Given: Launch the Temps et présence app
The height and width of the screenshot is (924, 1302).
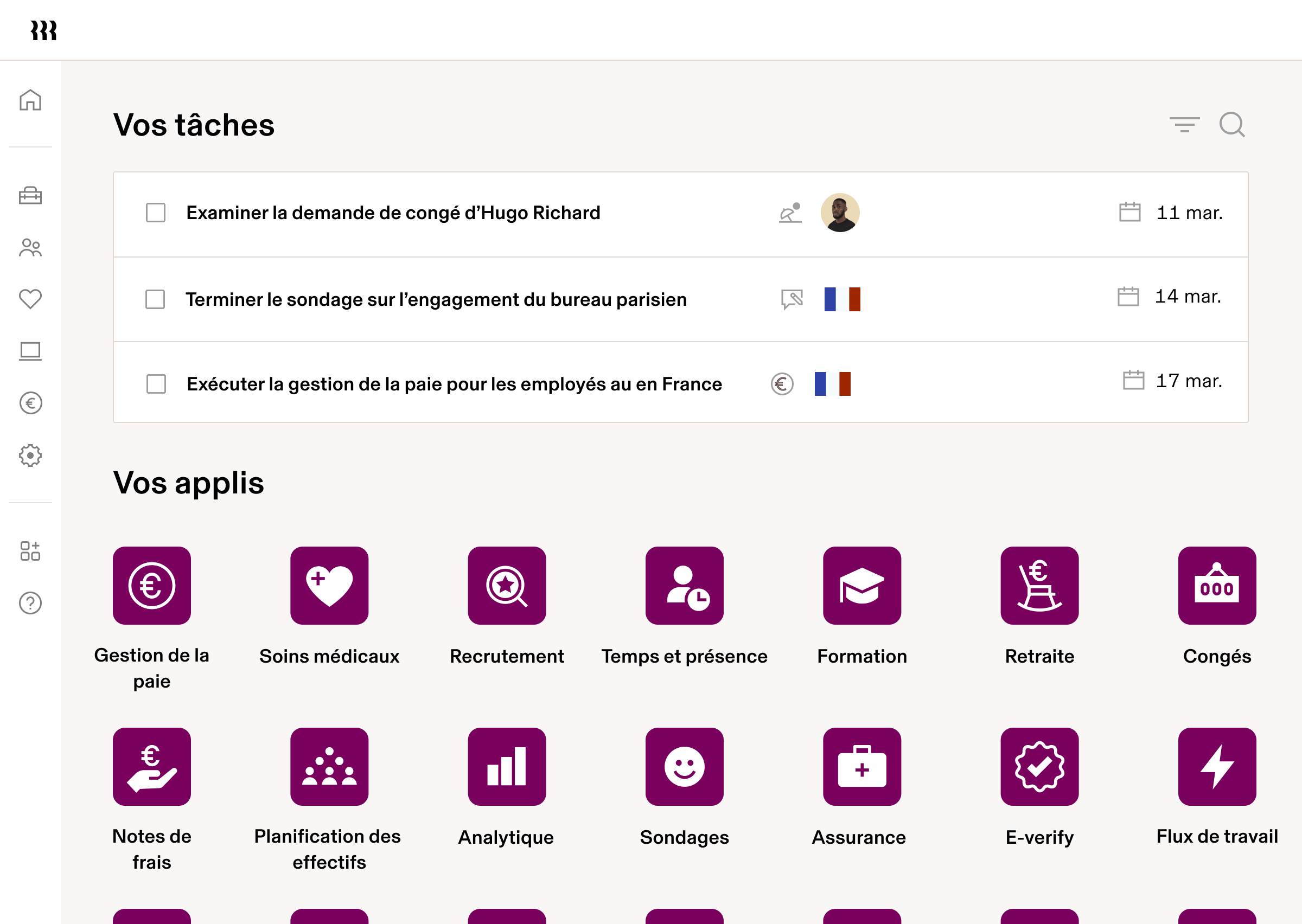Looking at the screenshot, I should [x=684, y=586].
